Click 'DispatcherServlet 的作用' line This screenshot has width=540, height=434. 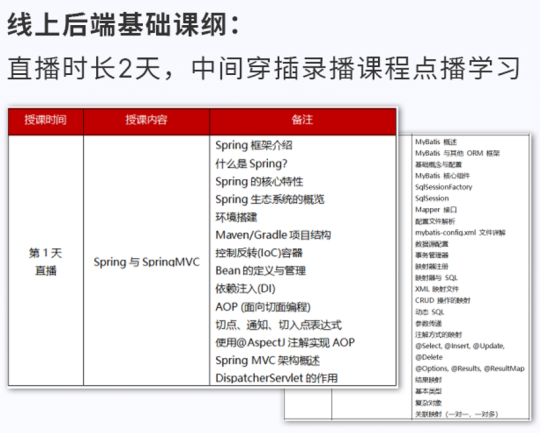pos(276,378)
